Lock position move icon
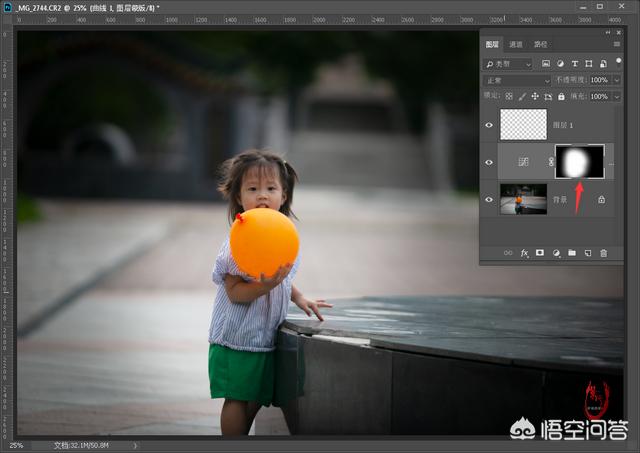The image size is (640, 453). (x=535, y=97)
